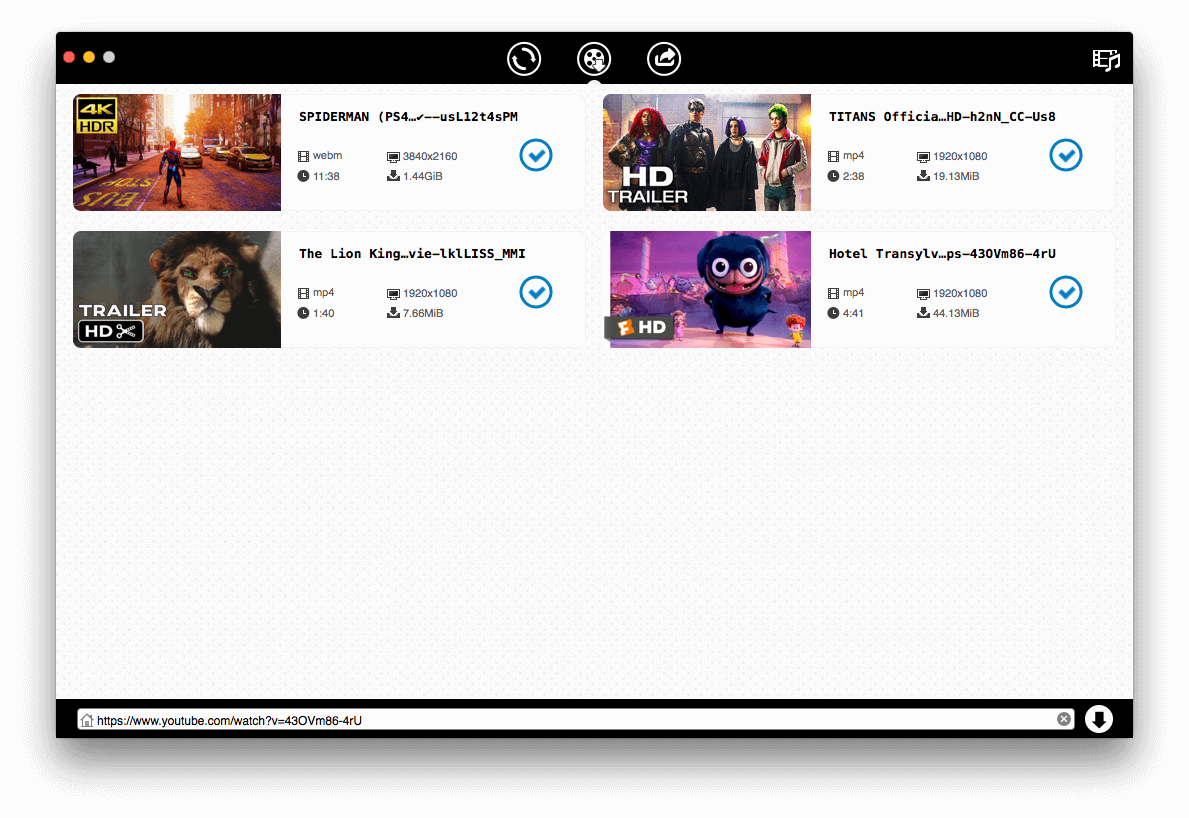1189x818 pixels.
Task: Click the monitor icon in TITANS row
Action: pos(923,157)
